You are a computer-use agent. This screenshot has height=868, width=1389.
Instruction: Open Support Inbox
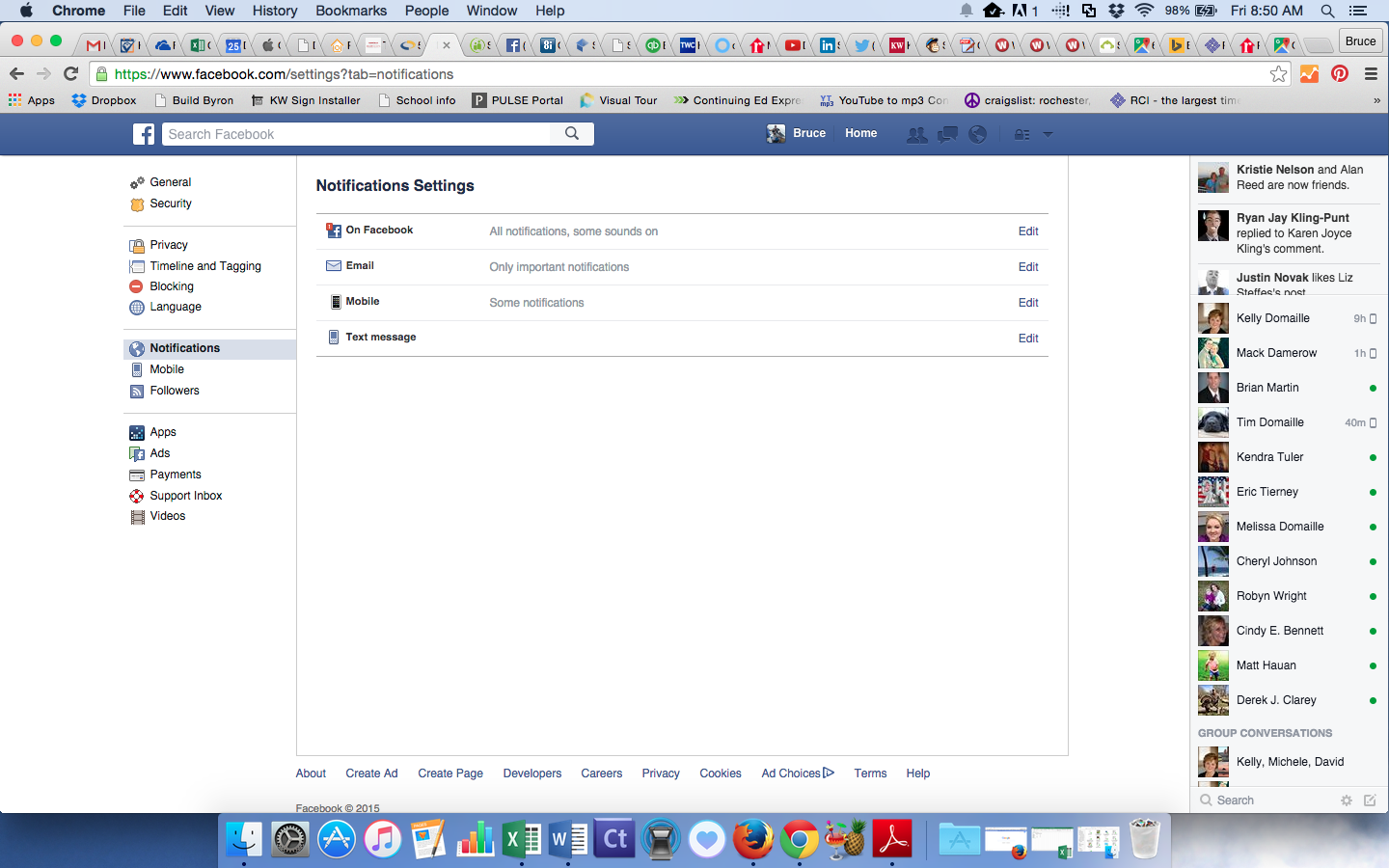pos(185,496)
